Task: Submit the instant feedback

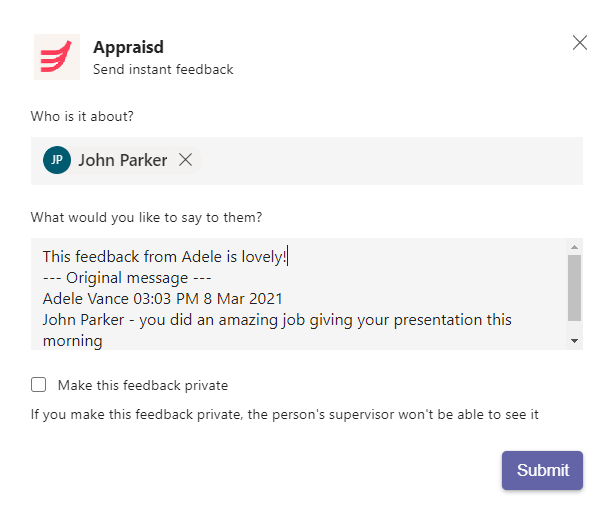Action: [x=542, y=470]
